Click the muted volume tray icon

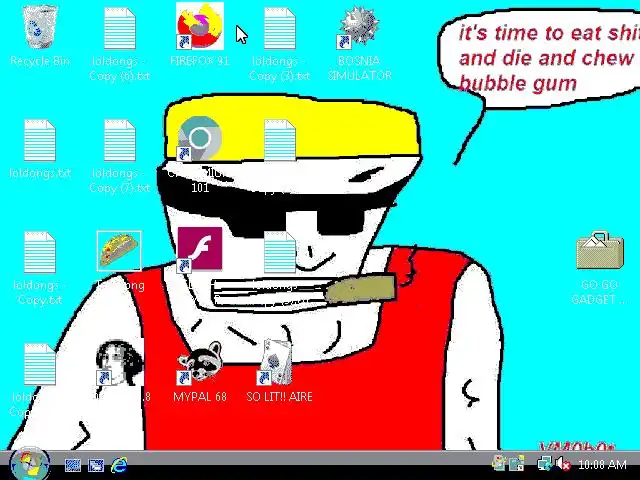coord(563,464)
